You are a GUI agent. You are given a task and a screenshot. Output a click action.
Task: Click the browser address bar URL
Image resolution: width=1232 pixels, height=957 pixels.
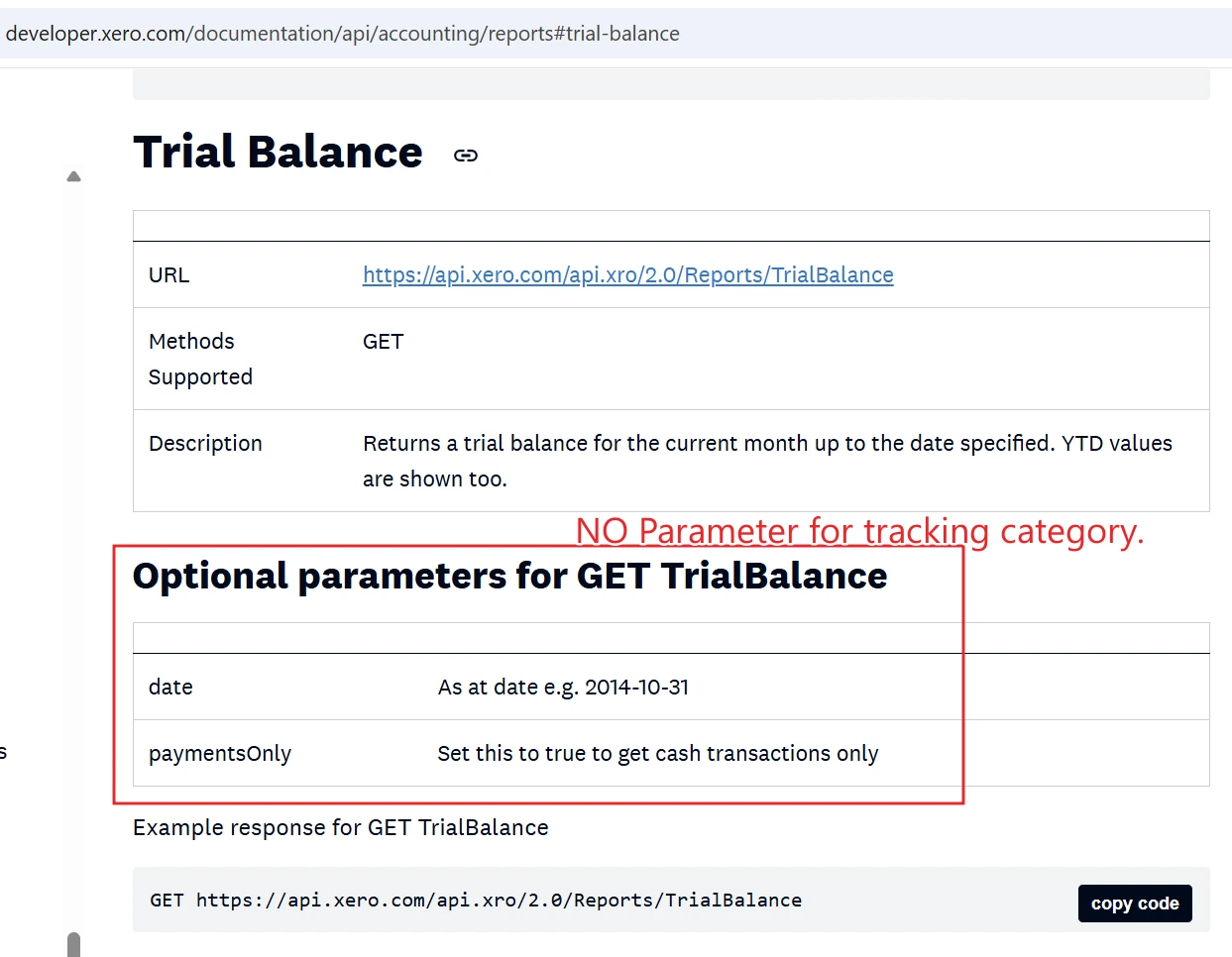pyautogui.click(x=343, y=34)
